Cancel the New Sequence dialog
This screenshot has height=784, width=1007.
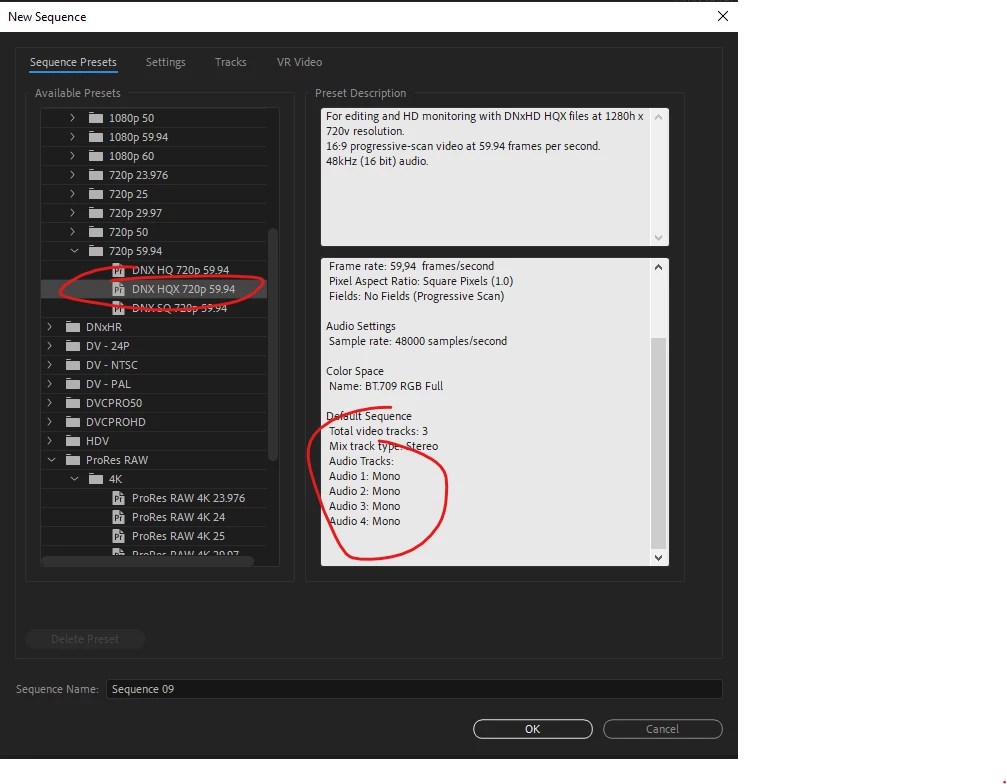click(x=662, y=729)
